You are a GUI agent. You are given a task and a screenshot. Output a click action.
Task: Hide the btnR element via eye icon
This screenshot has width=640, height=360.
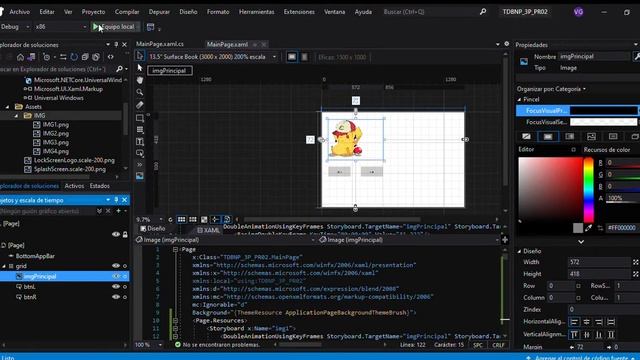[116, 297]
